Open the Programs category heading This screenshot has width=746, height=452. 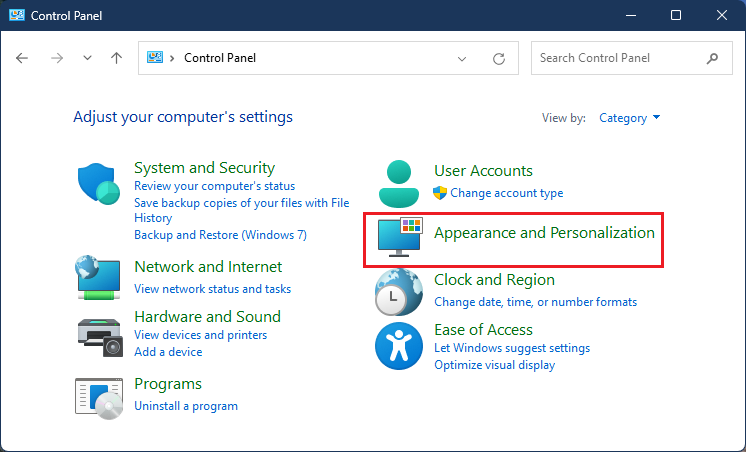pyautogui.click(x=168, y=383)
